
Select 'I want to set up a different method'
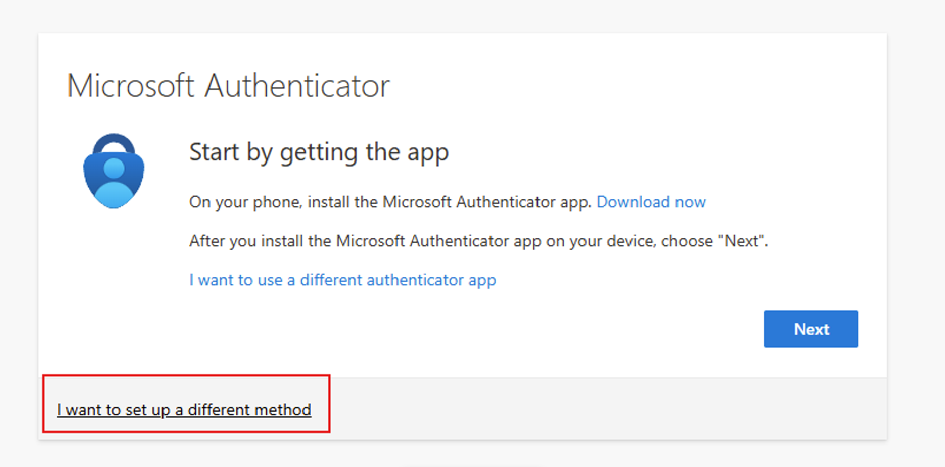tap(184, 410)
